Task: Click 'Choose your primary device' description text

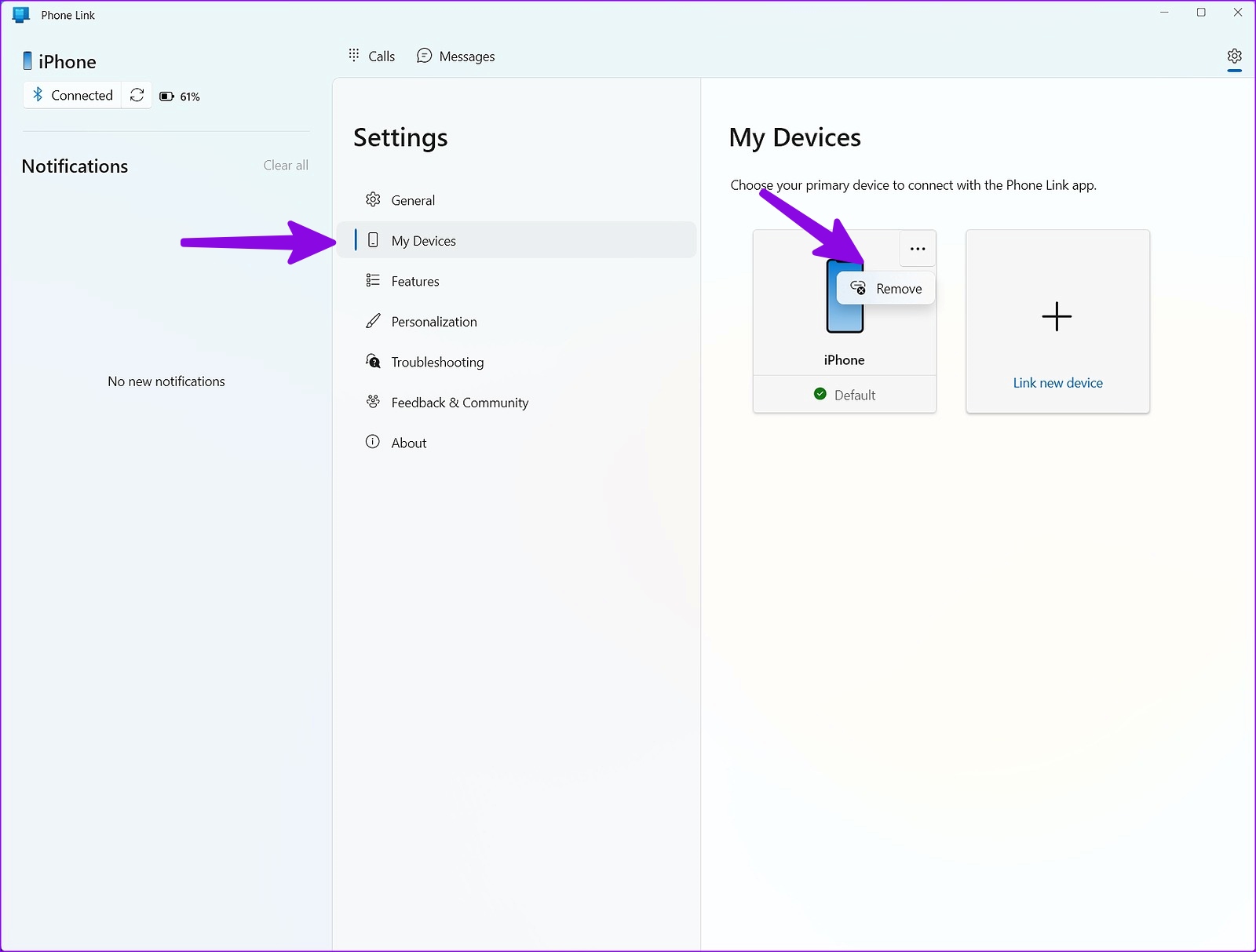Action: (913, 185)
